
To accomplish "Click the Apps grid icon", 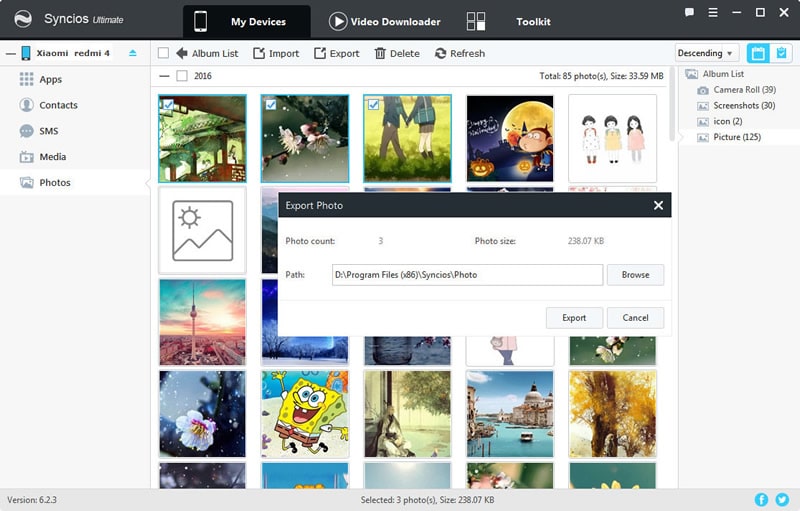I will (x=27, y=79).
